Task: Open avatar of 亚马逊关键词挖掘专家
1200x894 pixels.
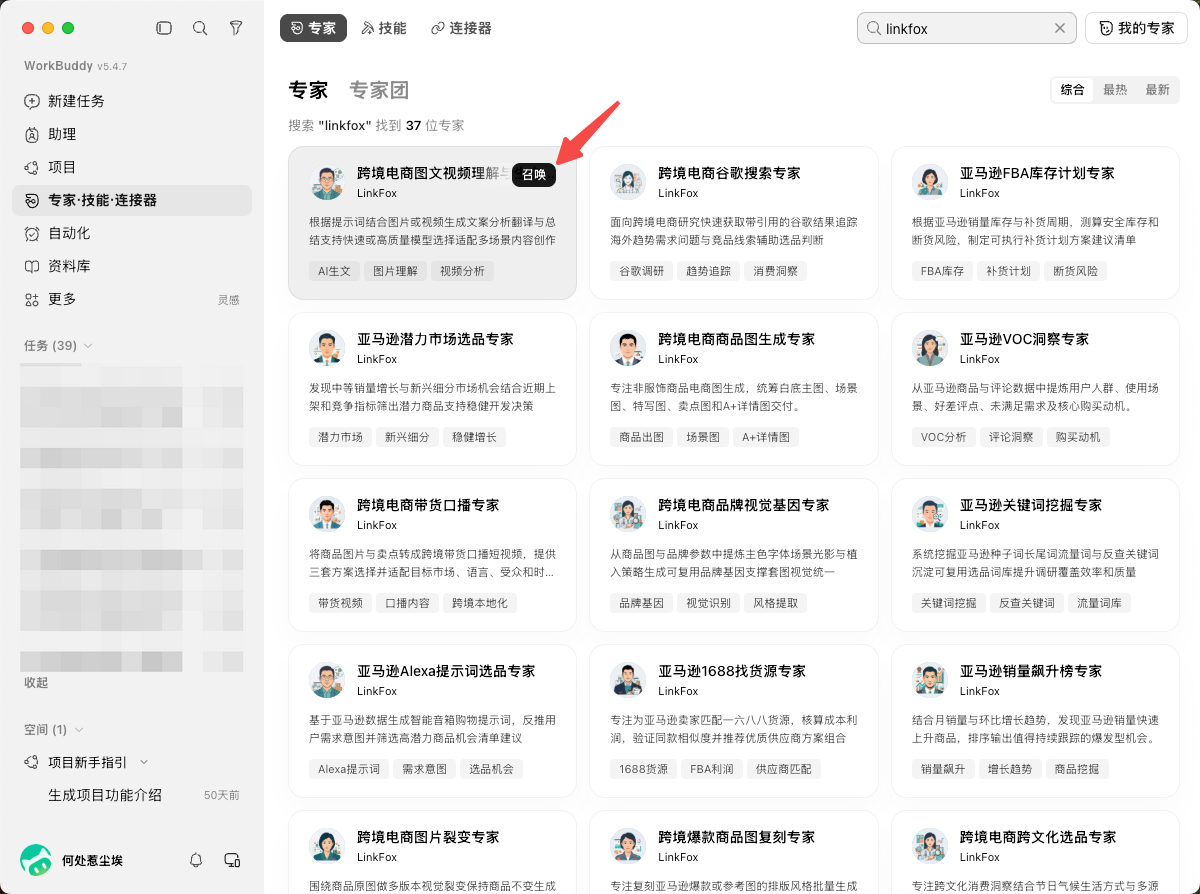Action: click(x=930, y=514)
